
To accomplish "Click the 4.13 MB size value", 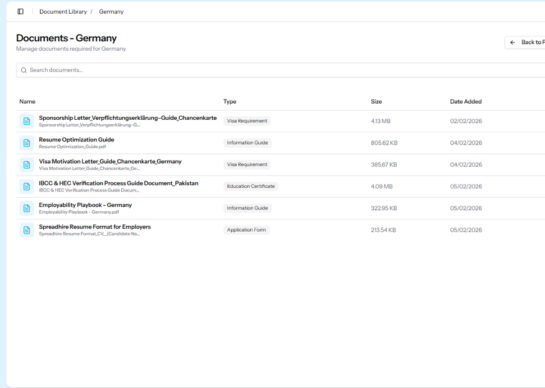I will 381,121.
